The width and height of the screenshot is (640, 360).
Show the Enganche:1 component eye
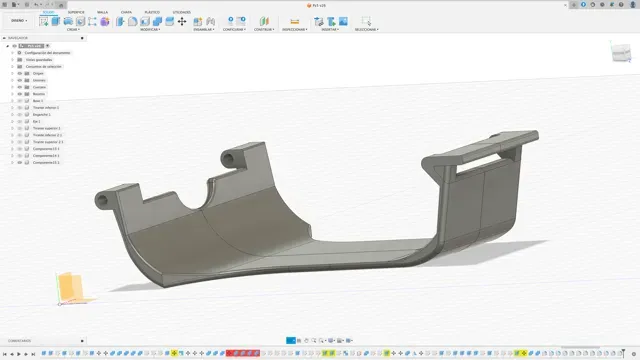coord(20,115)
